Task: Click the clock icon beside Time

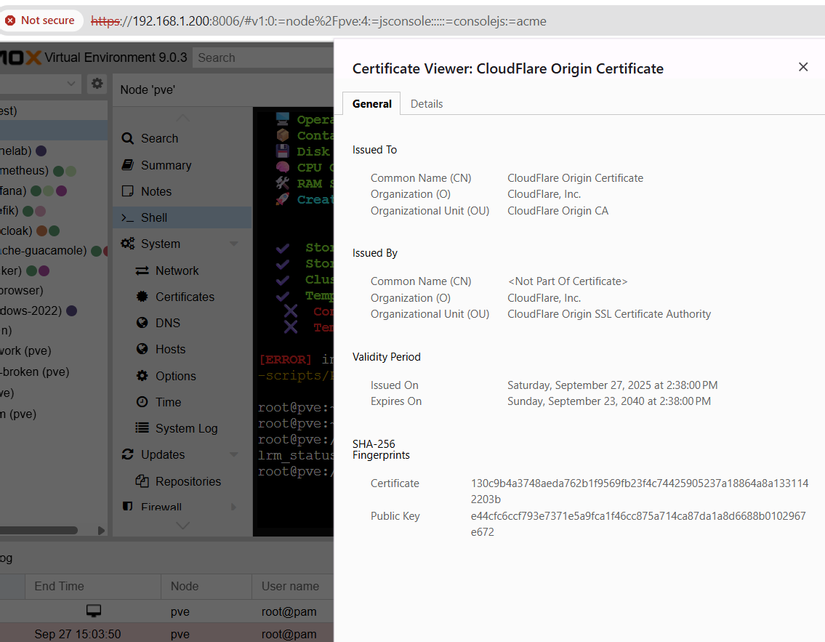Action: point(142,402)
